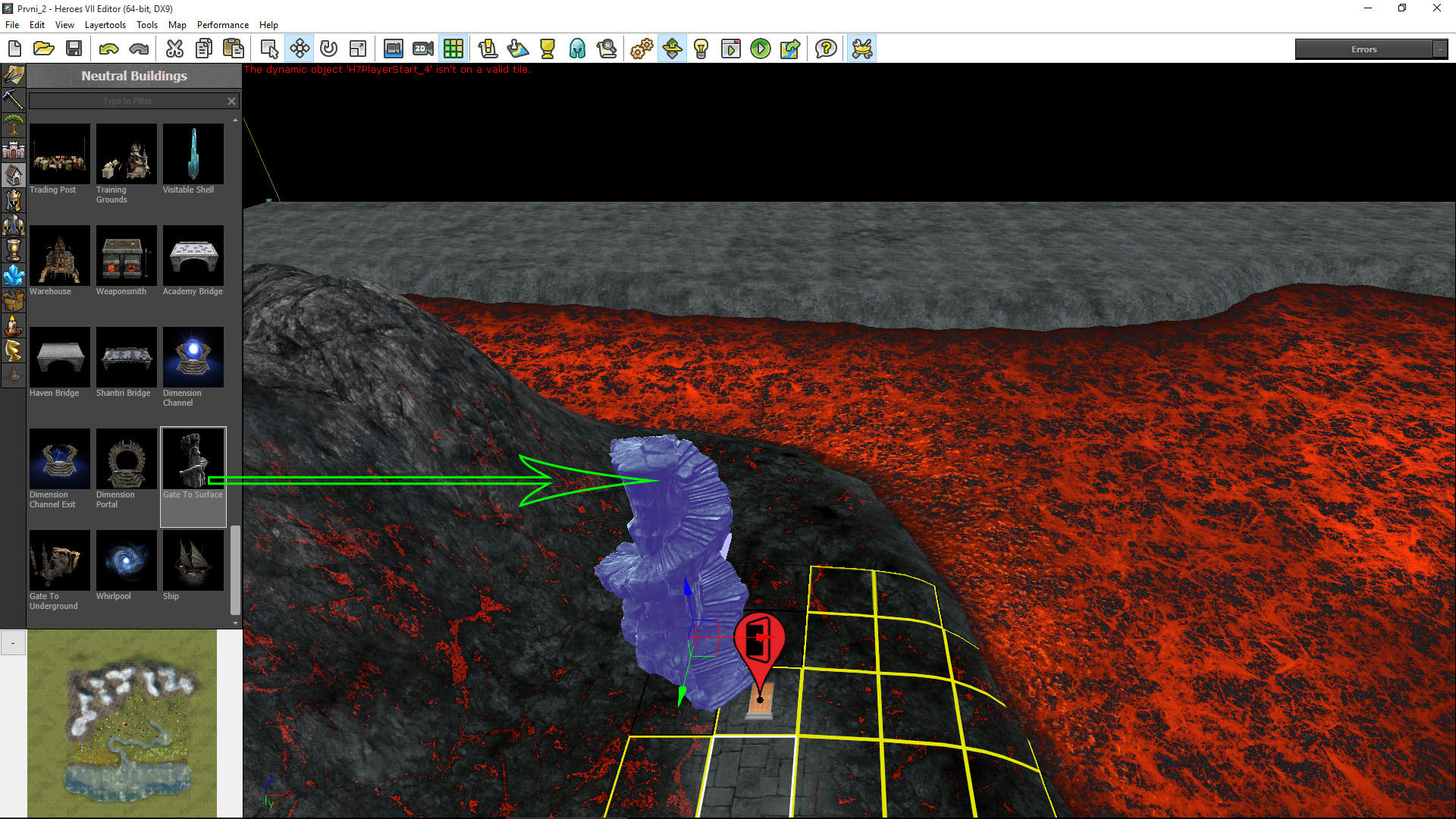This screenshot has height=819, width=1456.
Task: Open the Tools menu
Action: point(147,25)
